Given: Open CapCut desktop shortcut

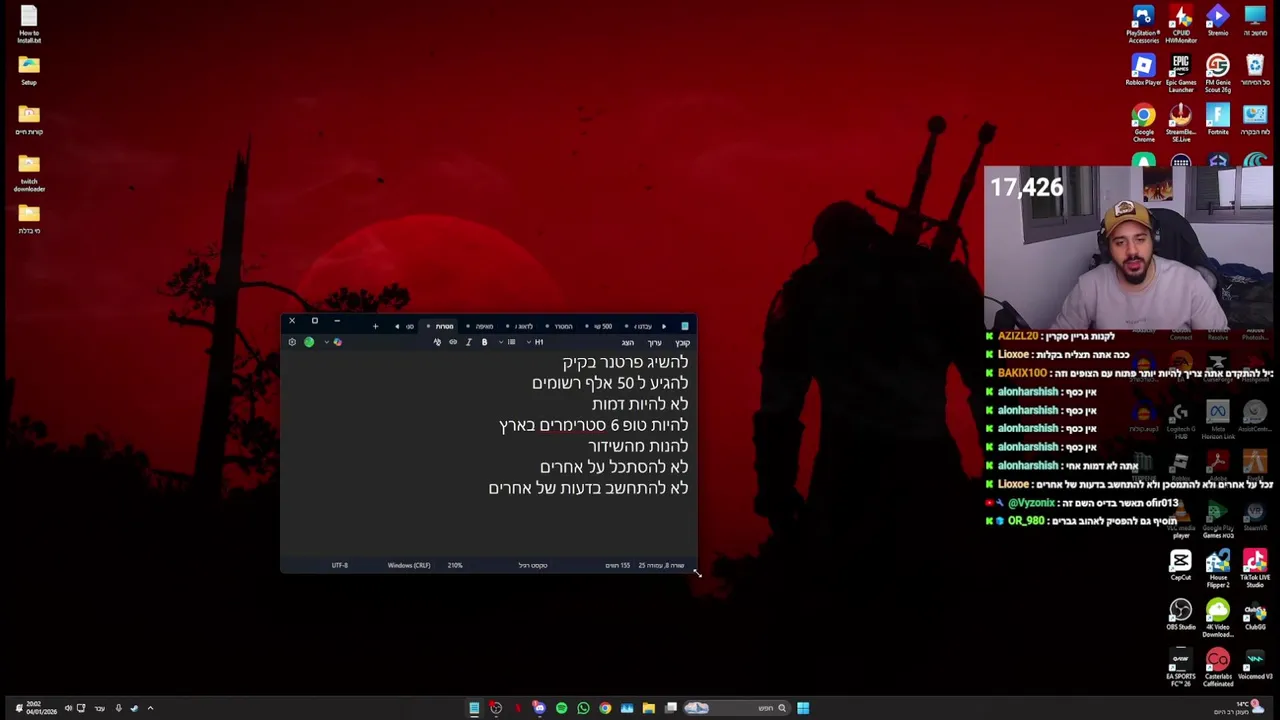Looking at the screenshot, I should coord(1181,565).
